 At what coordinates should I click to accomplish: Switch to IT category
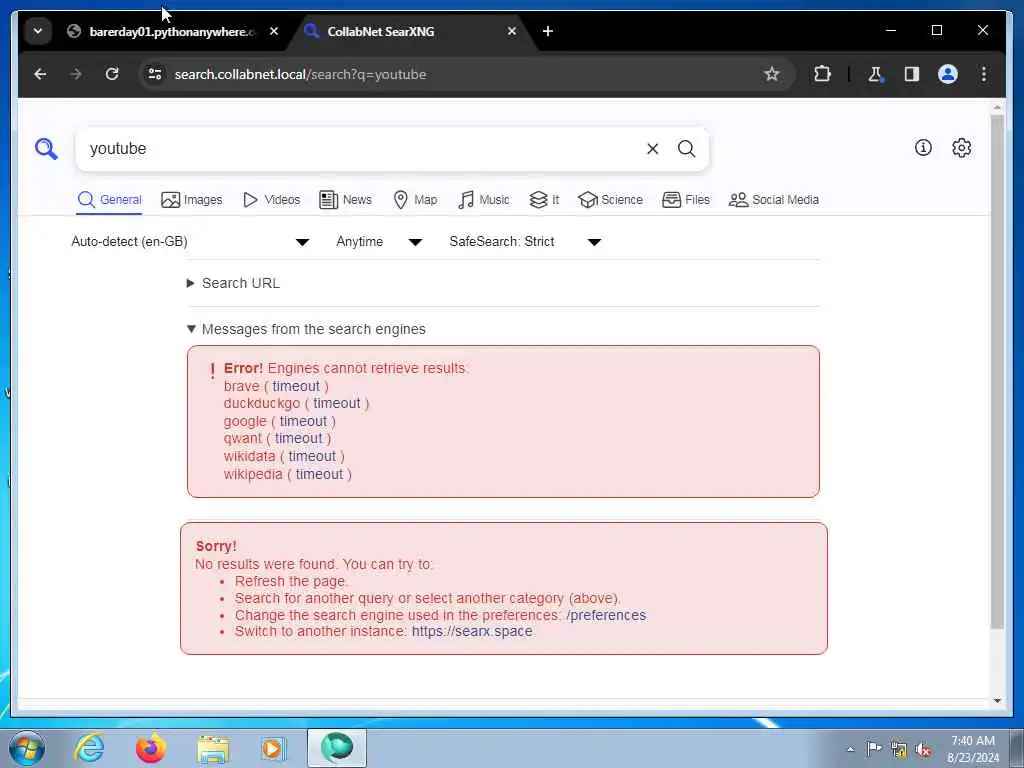coord(544,200)
